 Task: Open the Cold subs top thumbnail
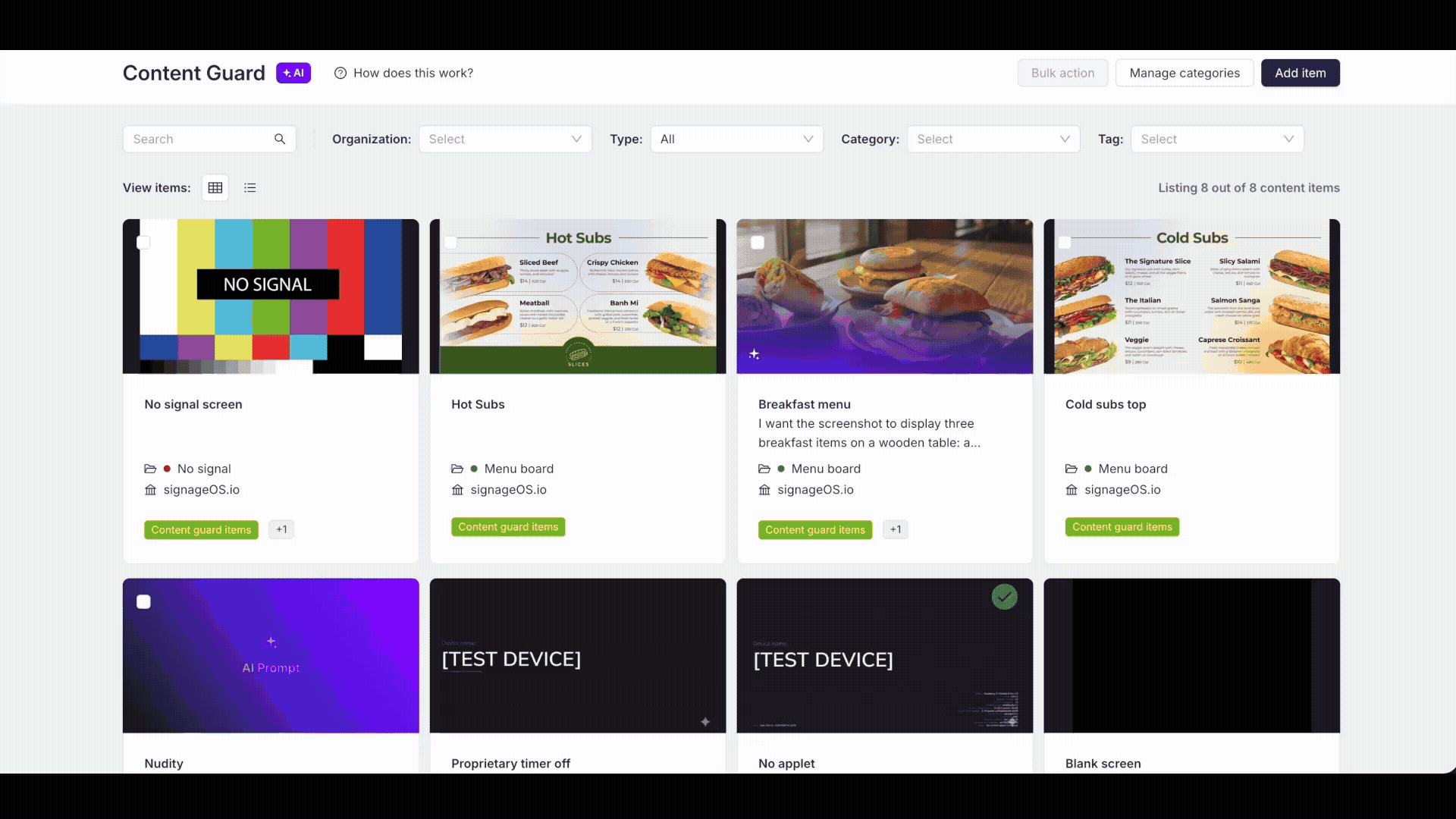tap(1191, 297)
